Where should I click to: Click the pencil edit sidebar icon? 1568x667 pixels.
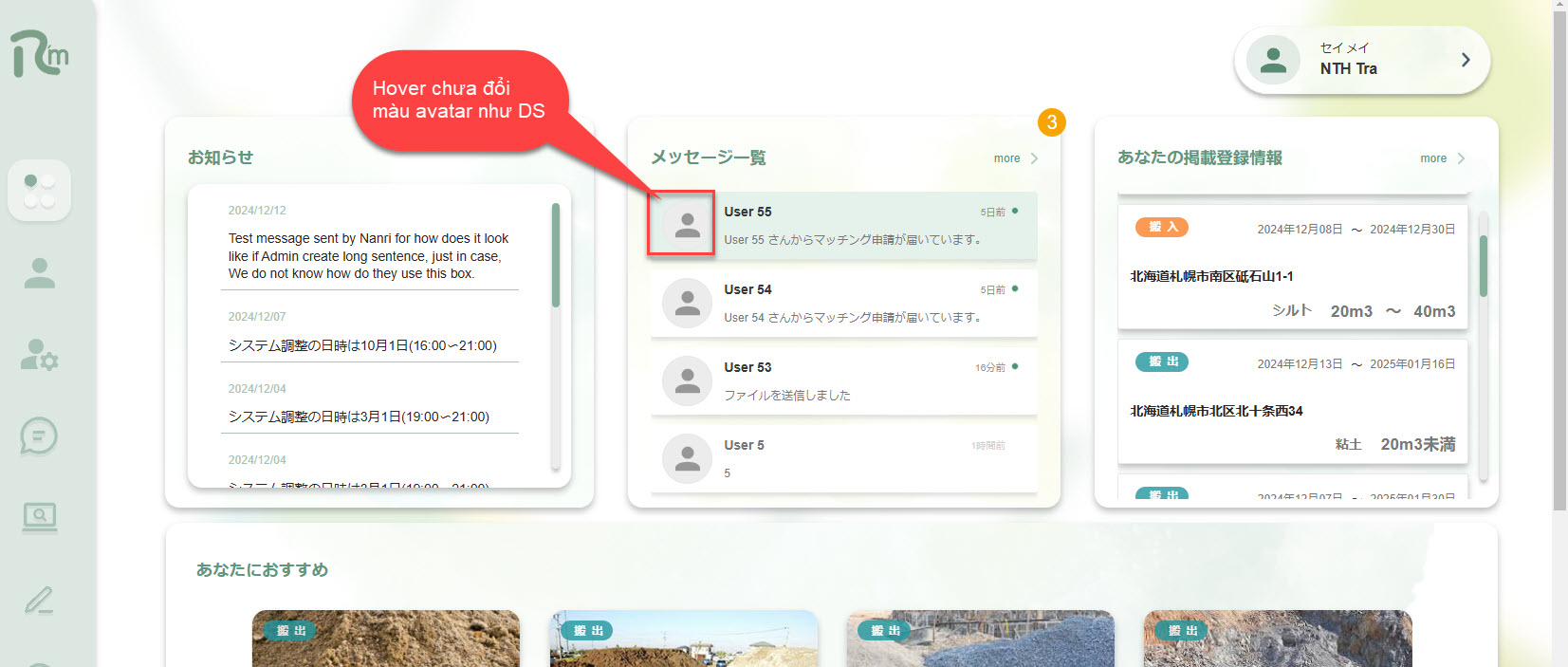(39, 601)
